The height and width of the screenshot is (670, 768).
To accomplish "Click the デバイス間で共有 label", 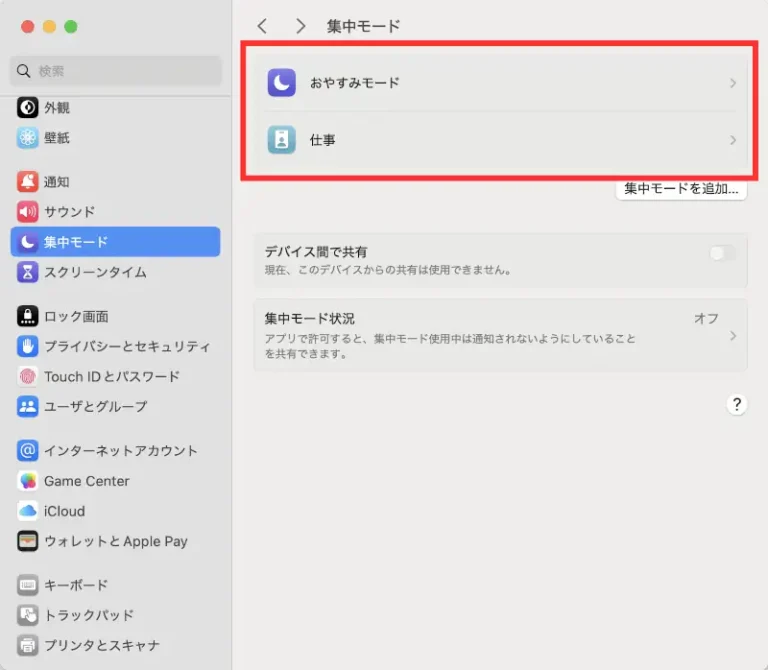I will coord(316,252).
